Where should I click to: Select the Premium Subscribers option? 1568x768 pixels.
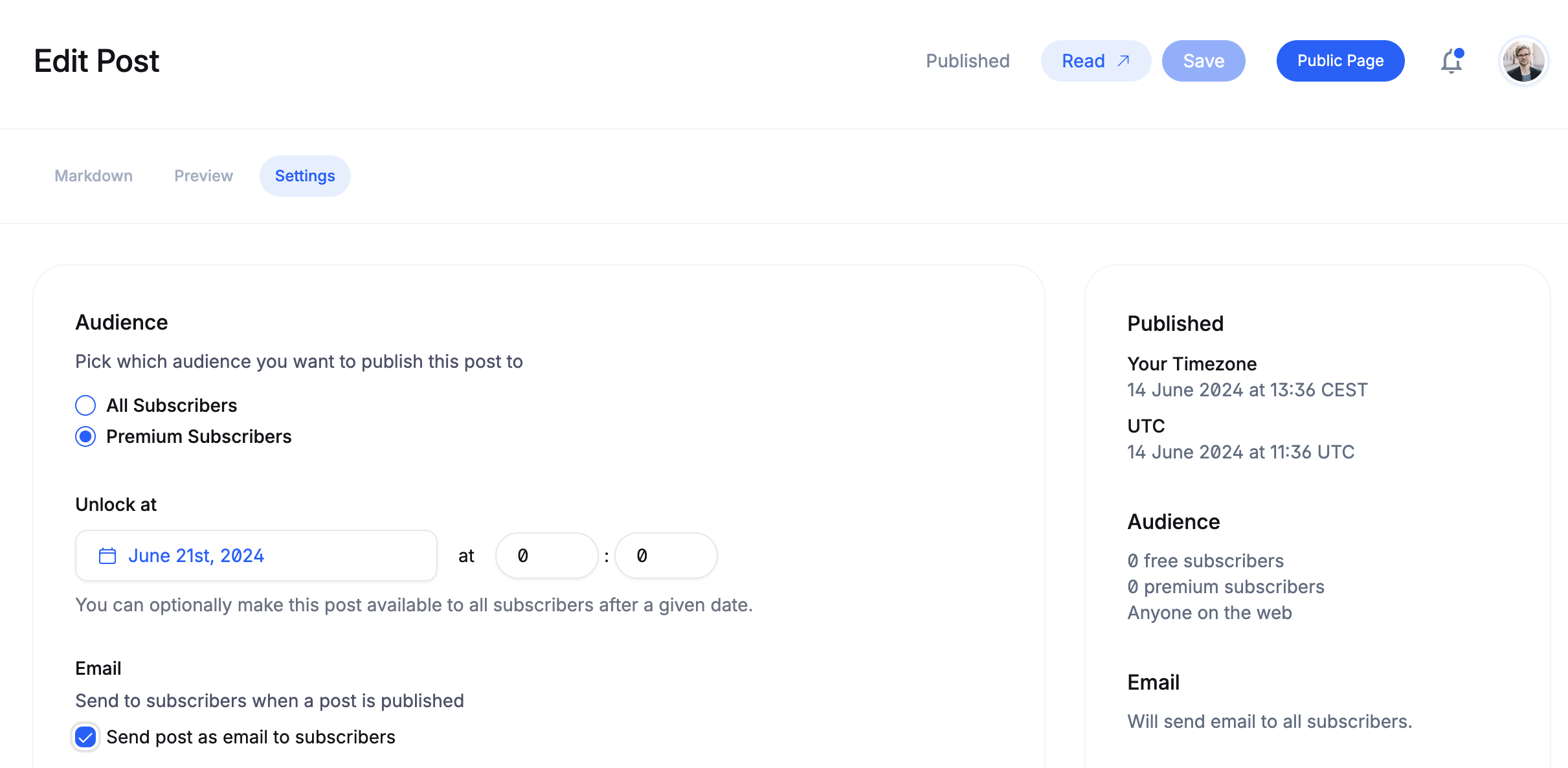pyautogui.click(x=85, y=436)
